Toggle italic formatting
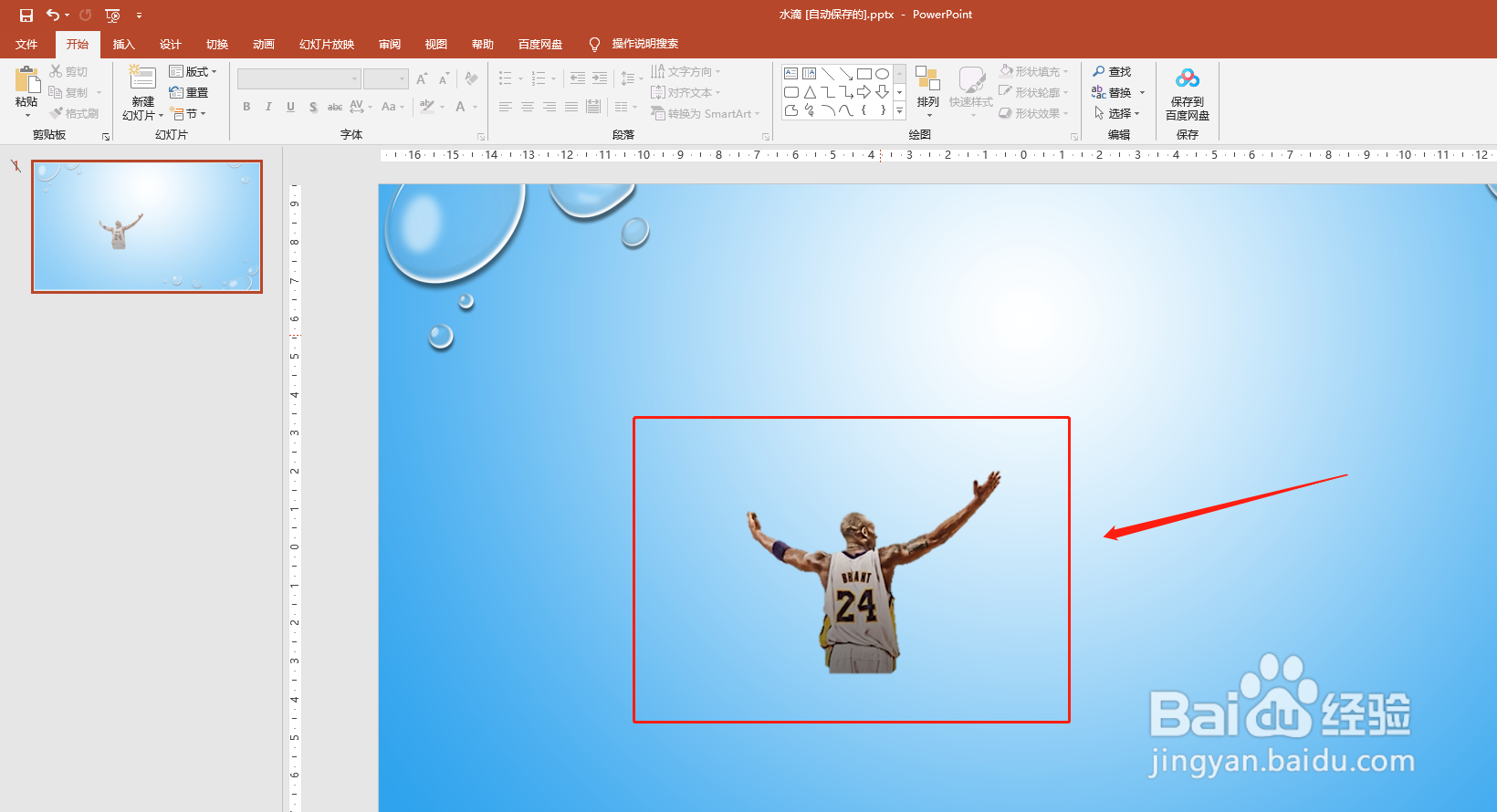 (268, 107)
